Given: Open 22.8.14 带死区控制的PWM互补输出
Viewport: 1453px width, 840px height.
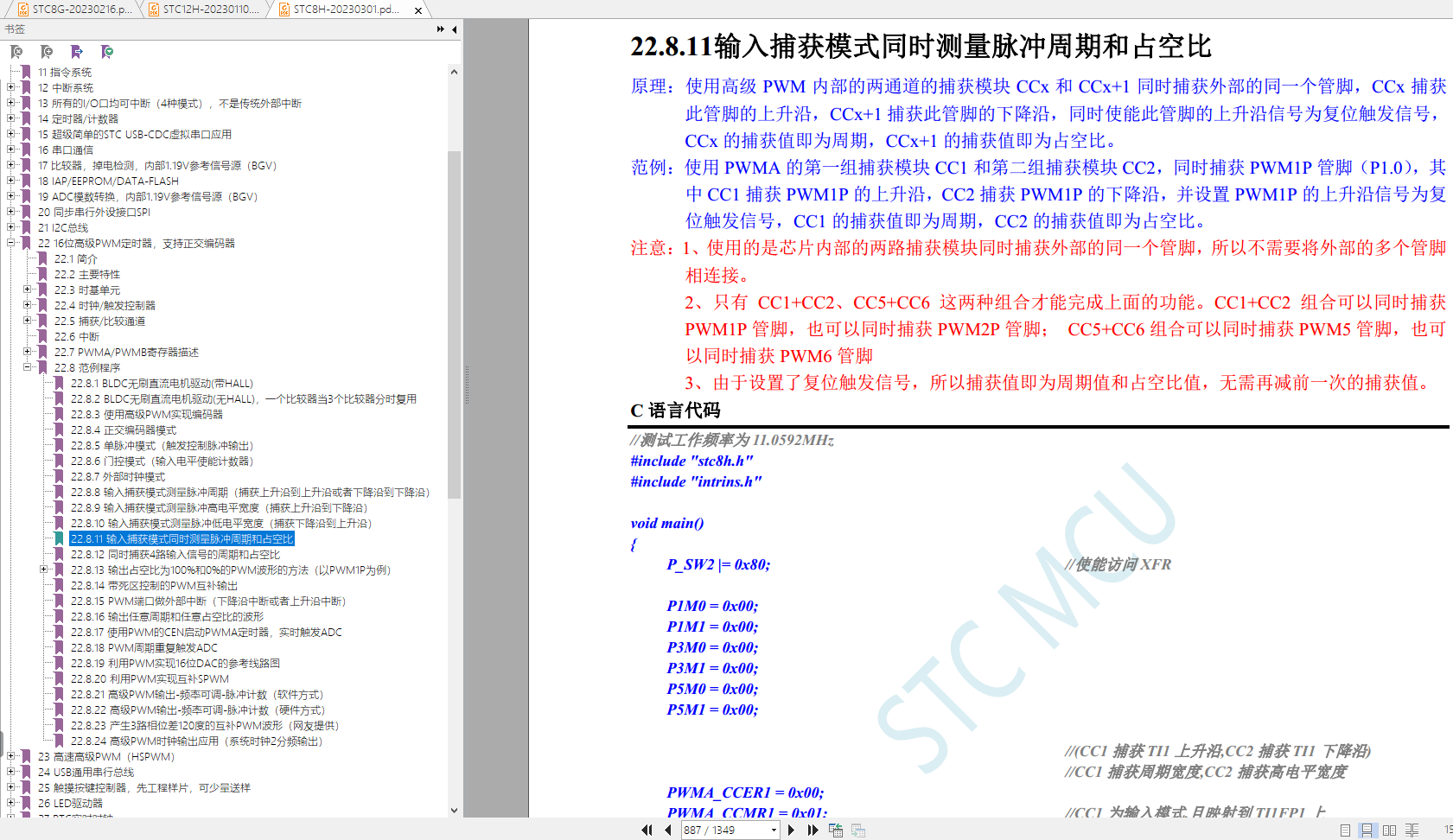Looking at the screenshot, I should [x=154, y=585].
